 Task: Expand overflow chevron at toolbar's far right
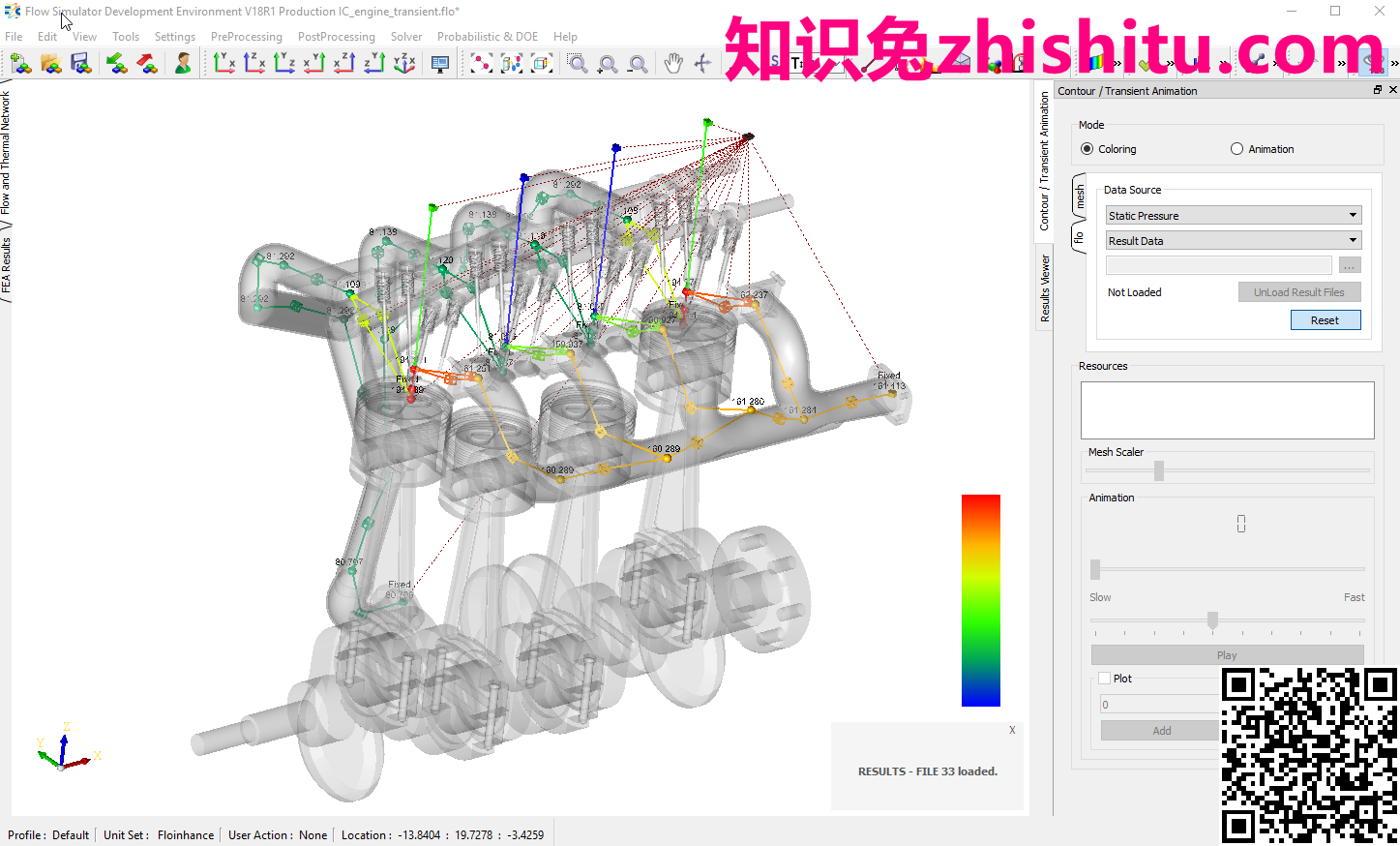point(1394,64)
